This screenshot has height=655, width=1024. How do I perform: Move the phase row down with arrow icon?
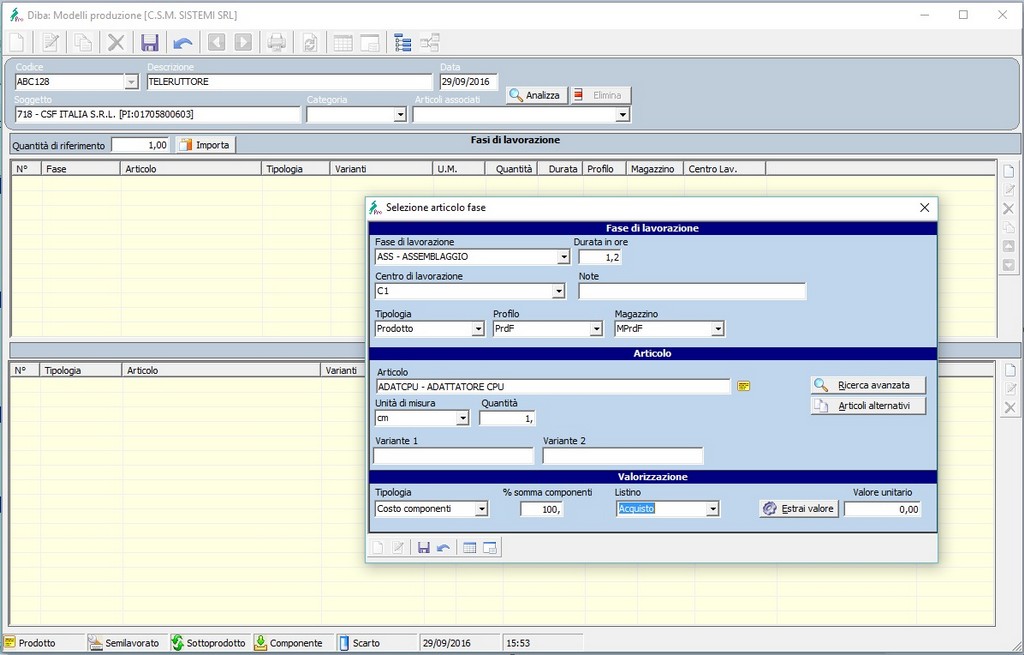pos(1009,266)
